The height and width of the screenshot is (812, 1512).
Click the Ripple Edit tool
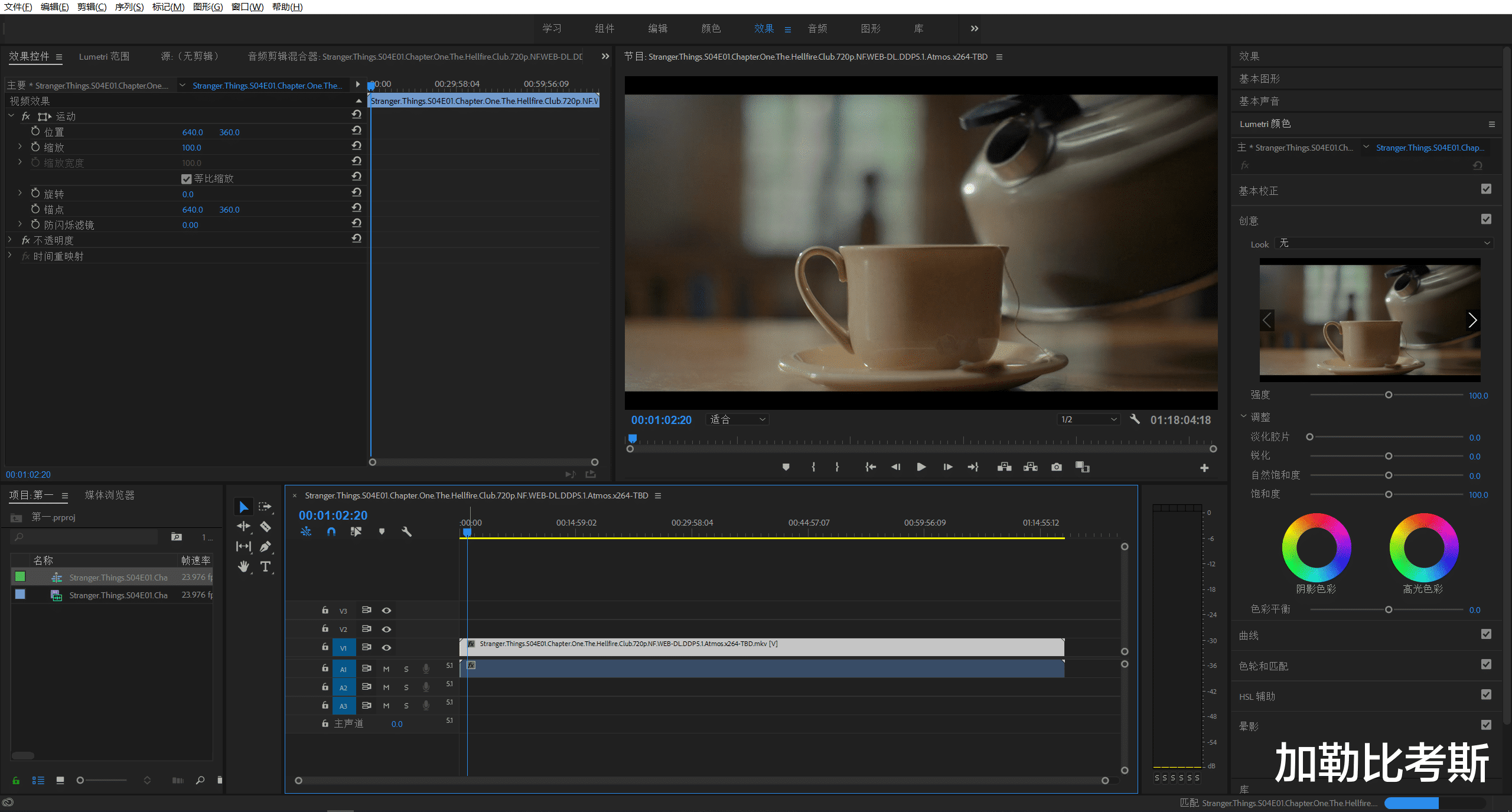(x=243, y=526)
